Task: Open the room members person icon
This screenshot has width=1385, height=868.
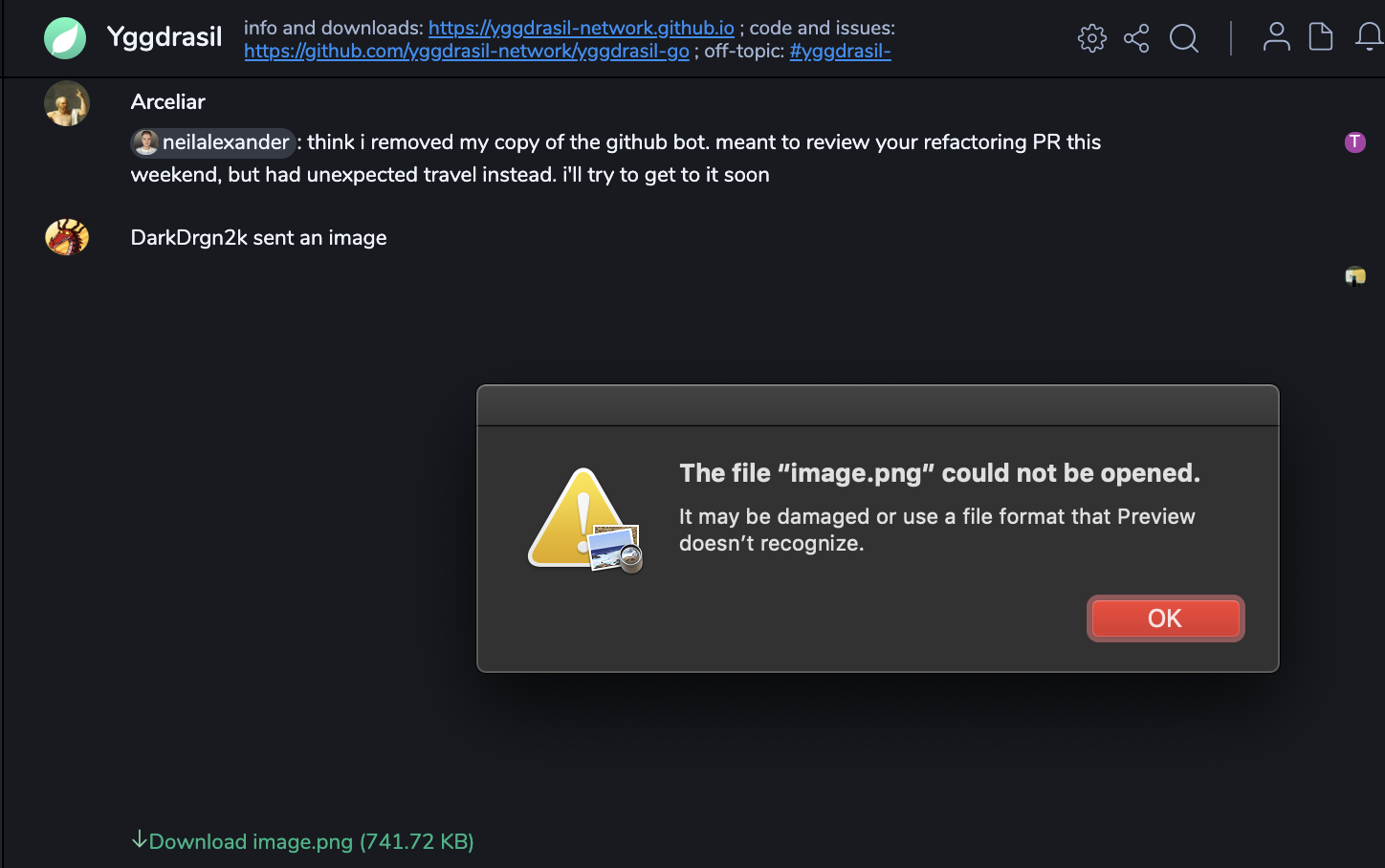Action: pos(1276,36)
